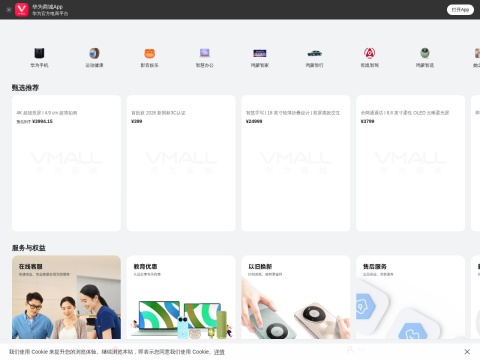Screen dimensions: 480x360
Task: Open the 售后服务 after-sales service card
Action: coord(410,297)
